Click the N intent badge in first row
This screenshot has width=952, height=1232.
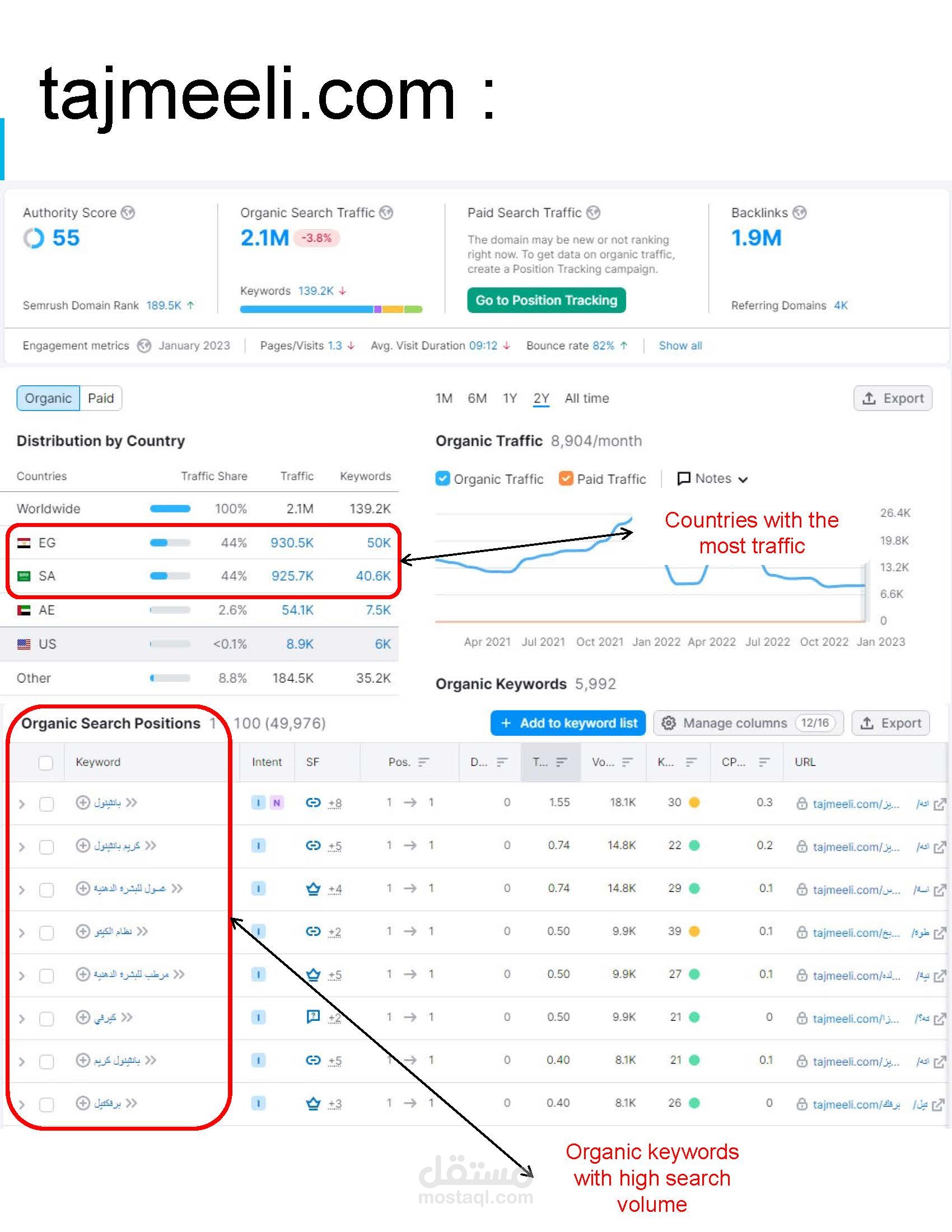276,802
